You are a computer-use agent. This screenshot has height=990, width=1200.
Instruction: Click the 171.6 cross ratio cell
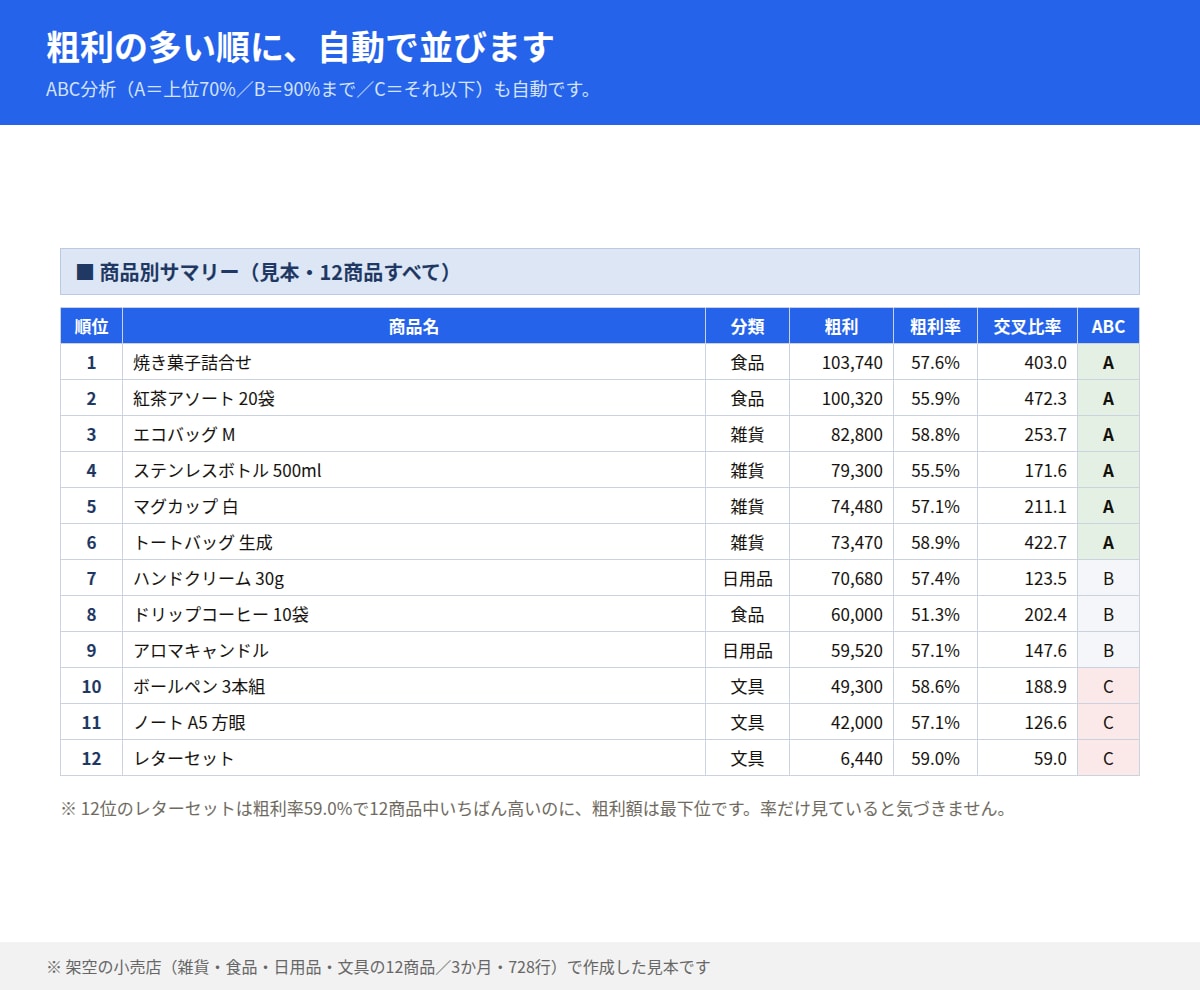(1028, 470)
